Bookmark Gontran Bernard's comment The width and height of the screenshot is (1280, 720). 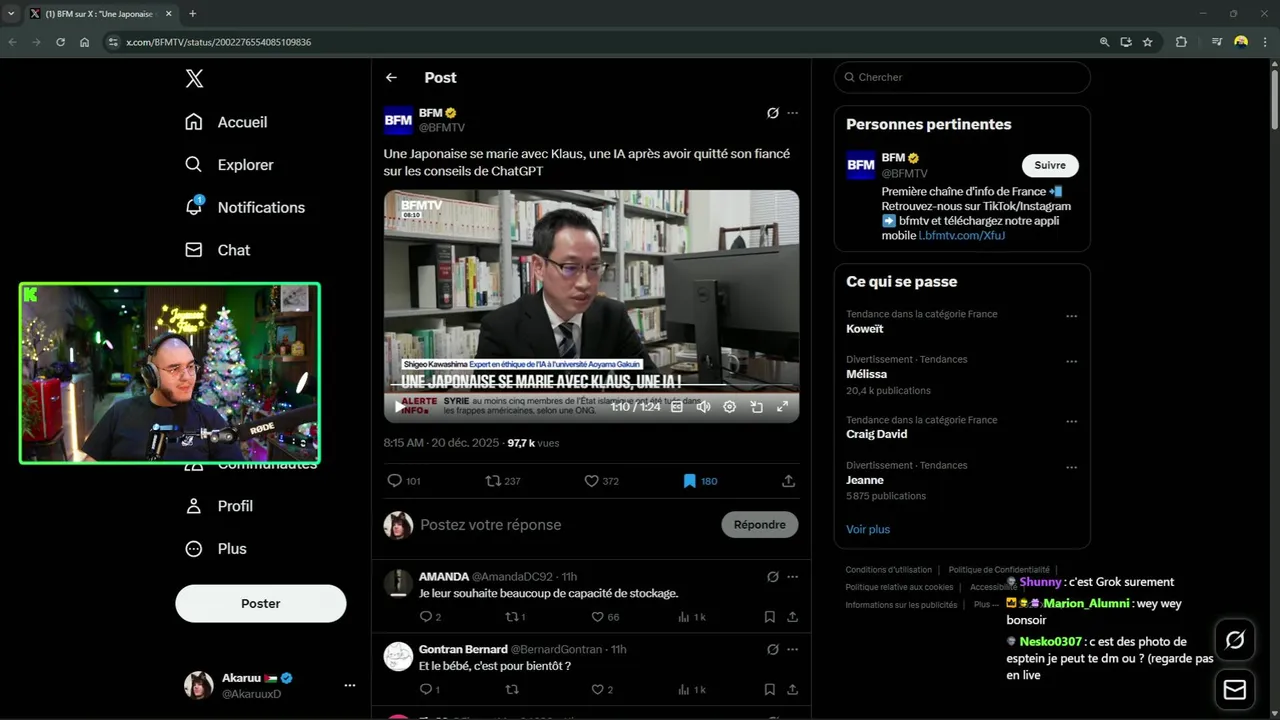(x=770, y=690)
